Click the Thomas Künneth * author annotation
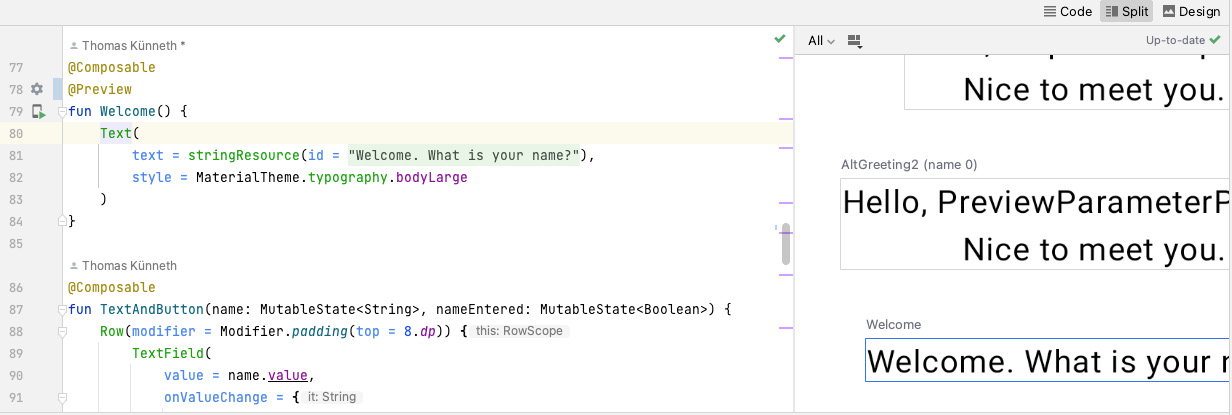Viewport: 1232px width, 415px height. coord(126,46)
